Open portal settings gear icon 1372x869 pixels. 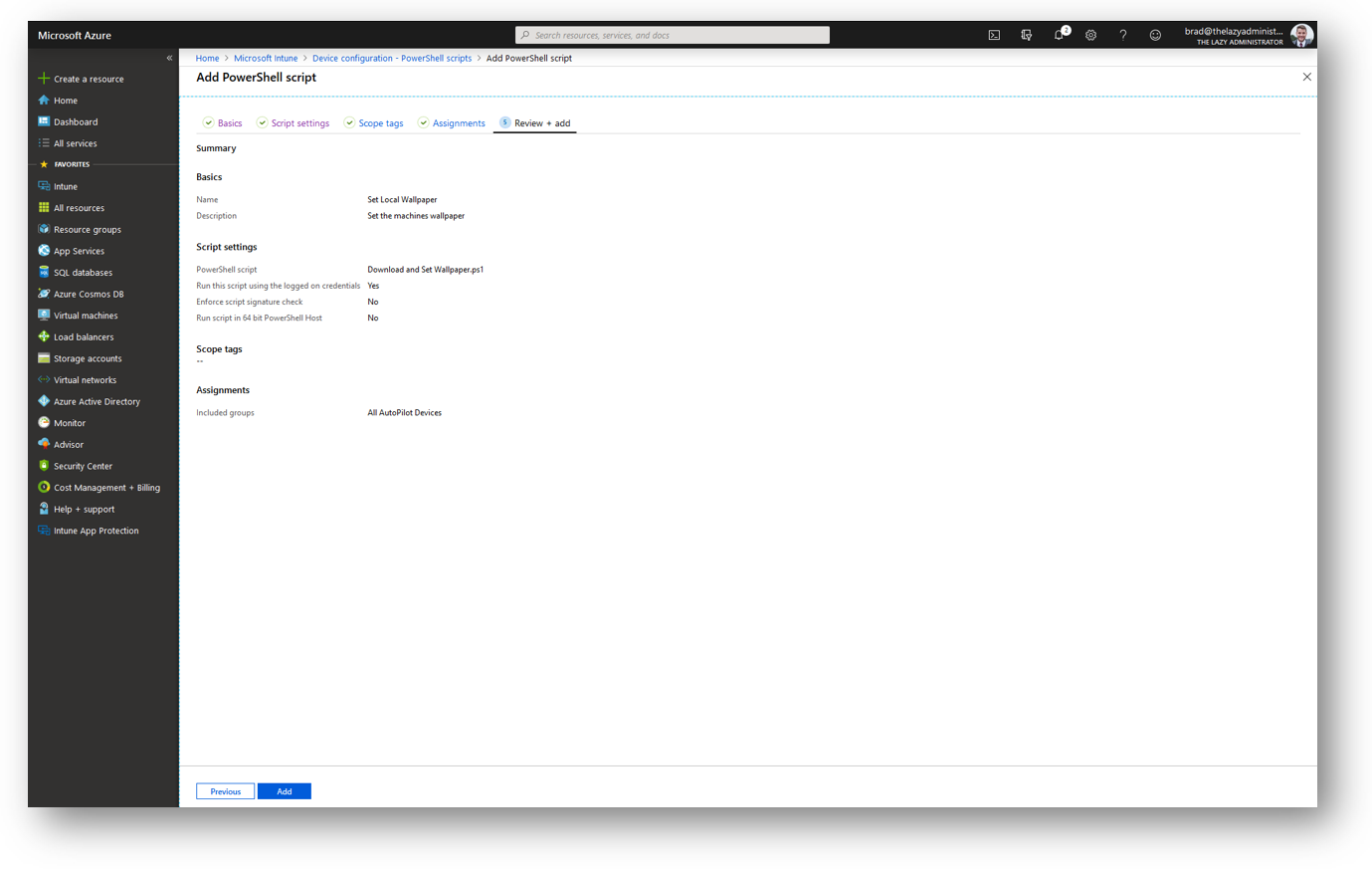[1090, 35]
